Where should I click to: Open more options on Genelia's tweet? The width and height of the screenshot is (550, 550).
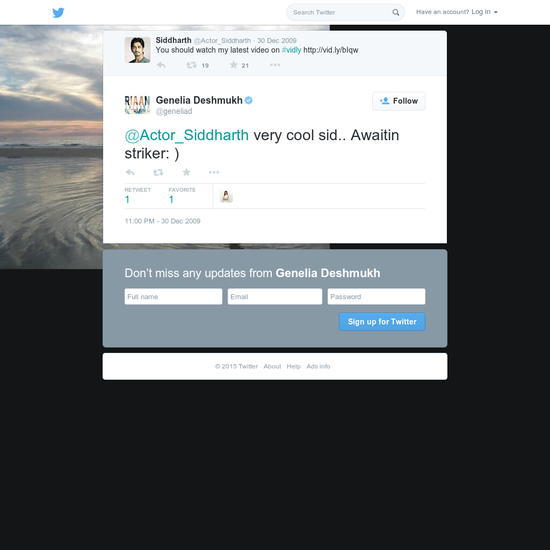point(214,172)
